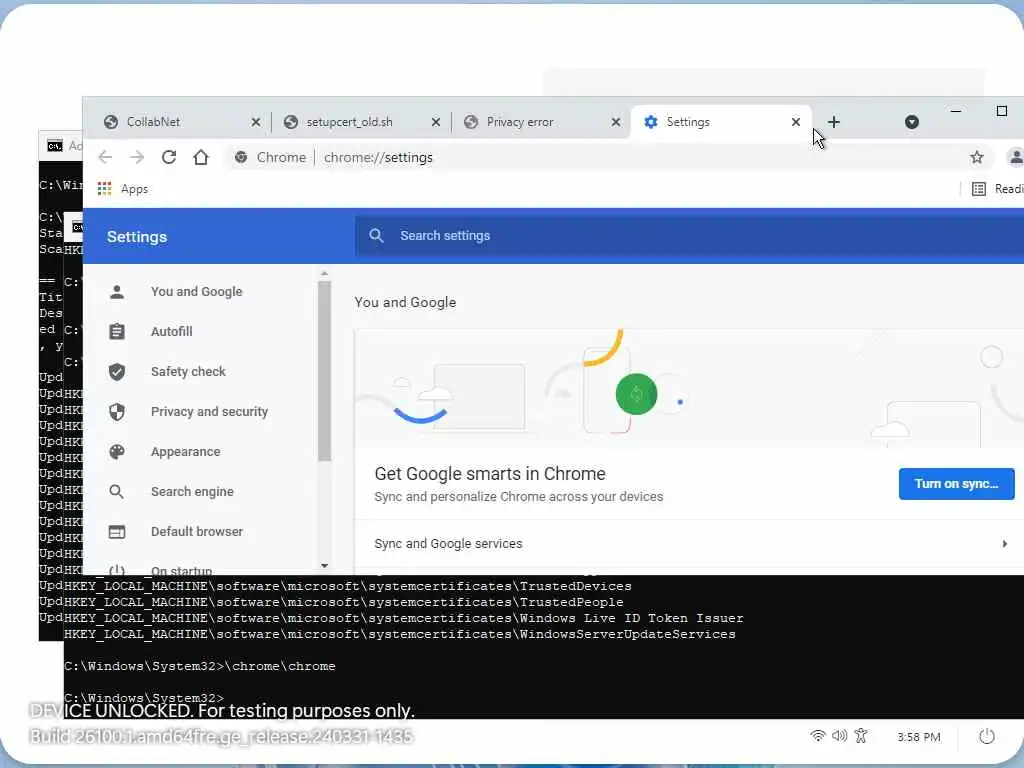
Task: Click the Windows Live ID Token Issuer line
Action: (x=404, y=618)
